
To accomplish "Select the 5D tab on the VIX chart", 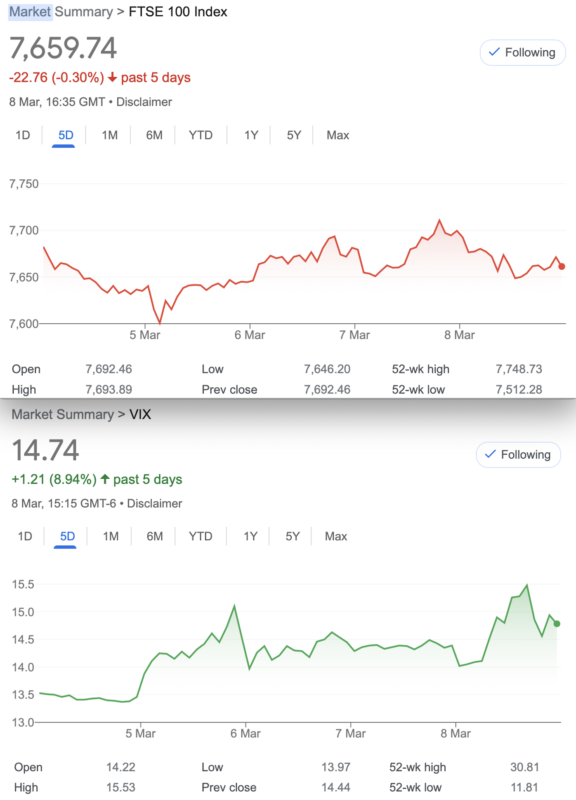I will tap(67, 536).
